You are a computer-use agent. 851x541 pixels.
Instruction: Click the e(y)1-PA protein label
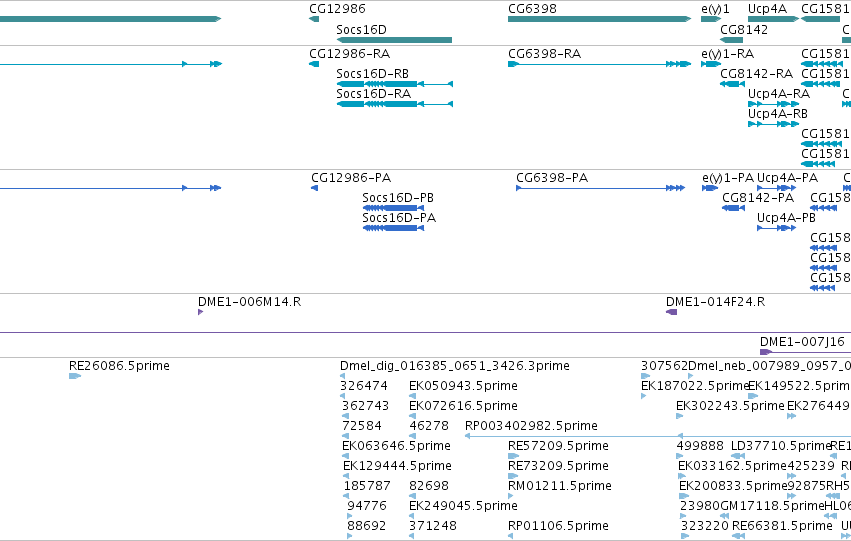727,178
